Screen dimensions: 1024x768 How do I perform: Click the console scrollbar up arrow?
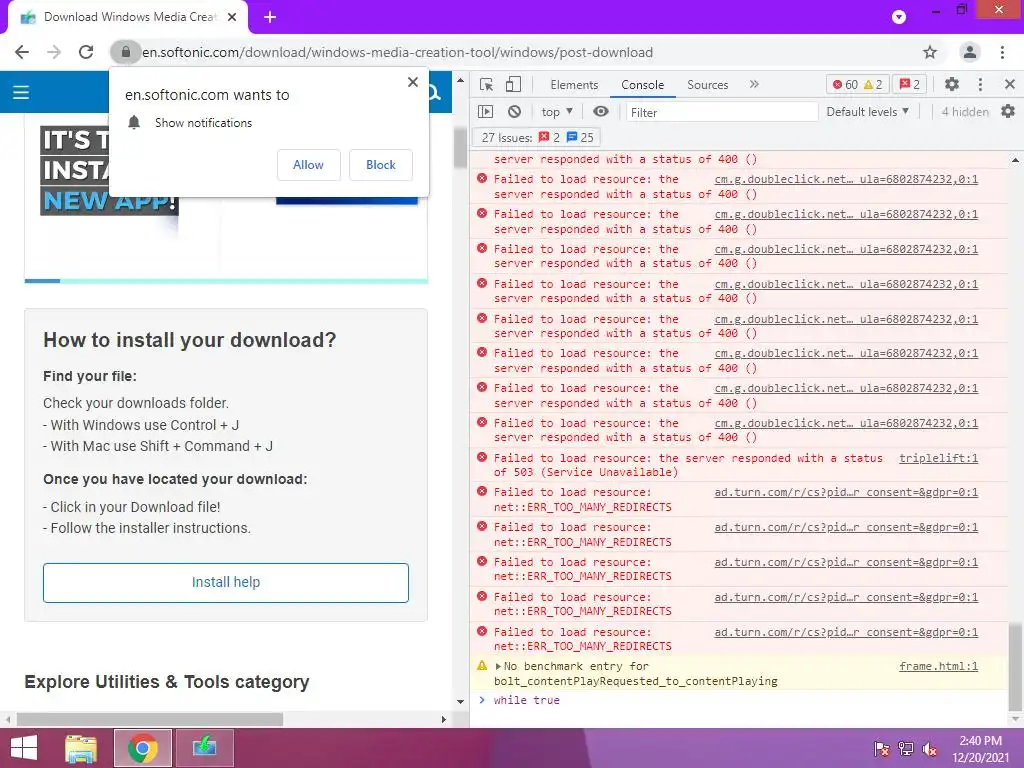[1015, 159]
